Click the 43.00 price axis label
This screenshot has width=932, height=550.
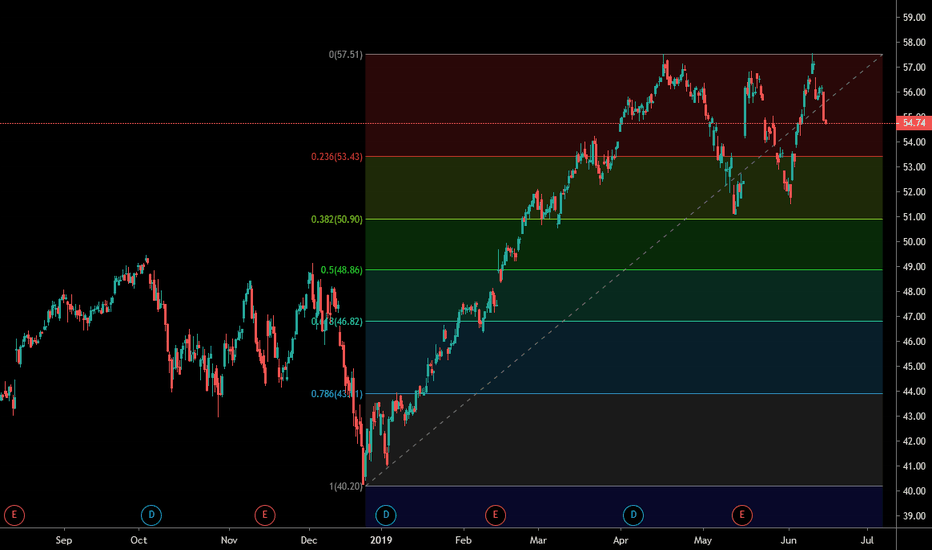914,417
